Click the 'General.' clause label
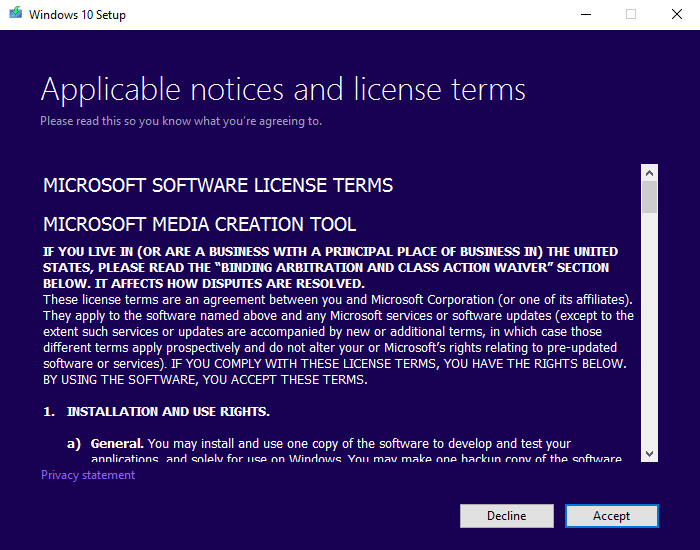This screenshot has width=700, height=550. (x=117, y=444)
